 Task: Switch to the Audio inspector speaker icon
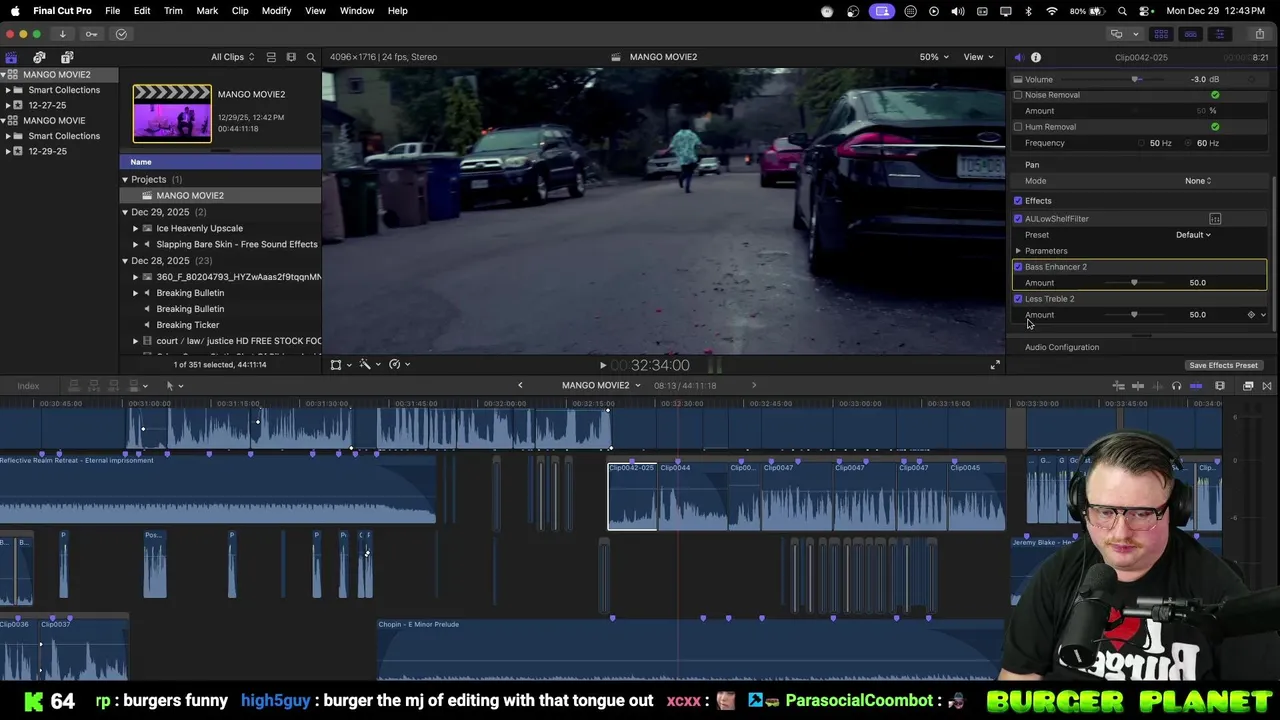(x=1018, y=57)
